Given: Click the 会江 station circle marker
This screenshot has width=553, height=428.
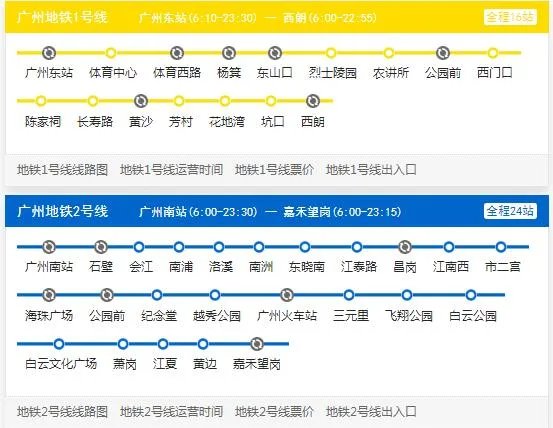Looking at the screenshot, I should pos(139,247).
